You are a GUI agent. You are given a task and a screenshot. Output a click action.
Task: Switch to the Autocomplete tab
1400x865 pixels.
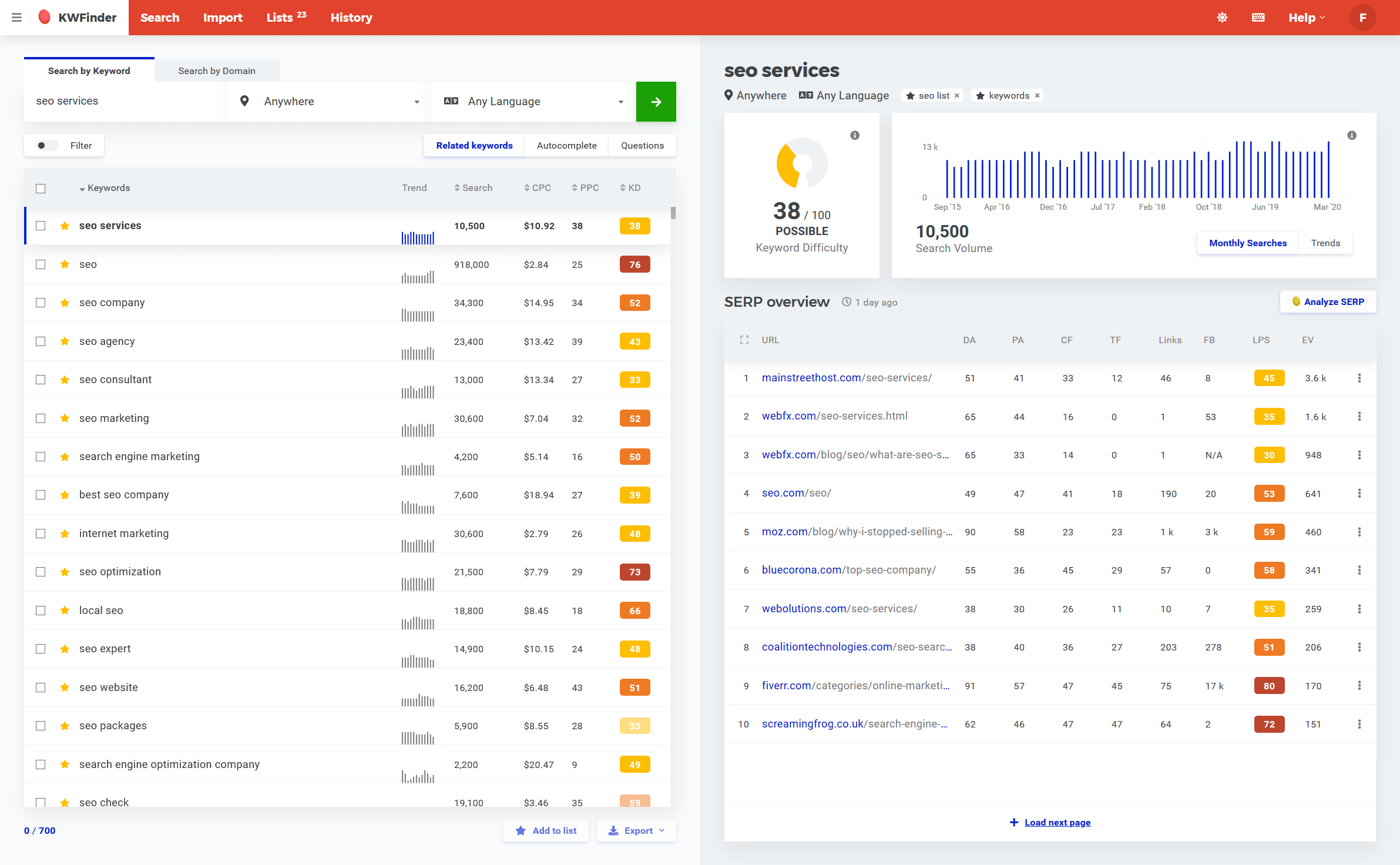tap(567, 145)
